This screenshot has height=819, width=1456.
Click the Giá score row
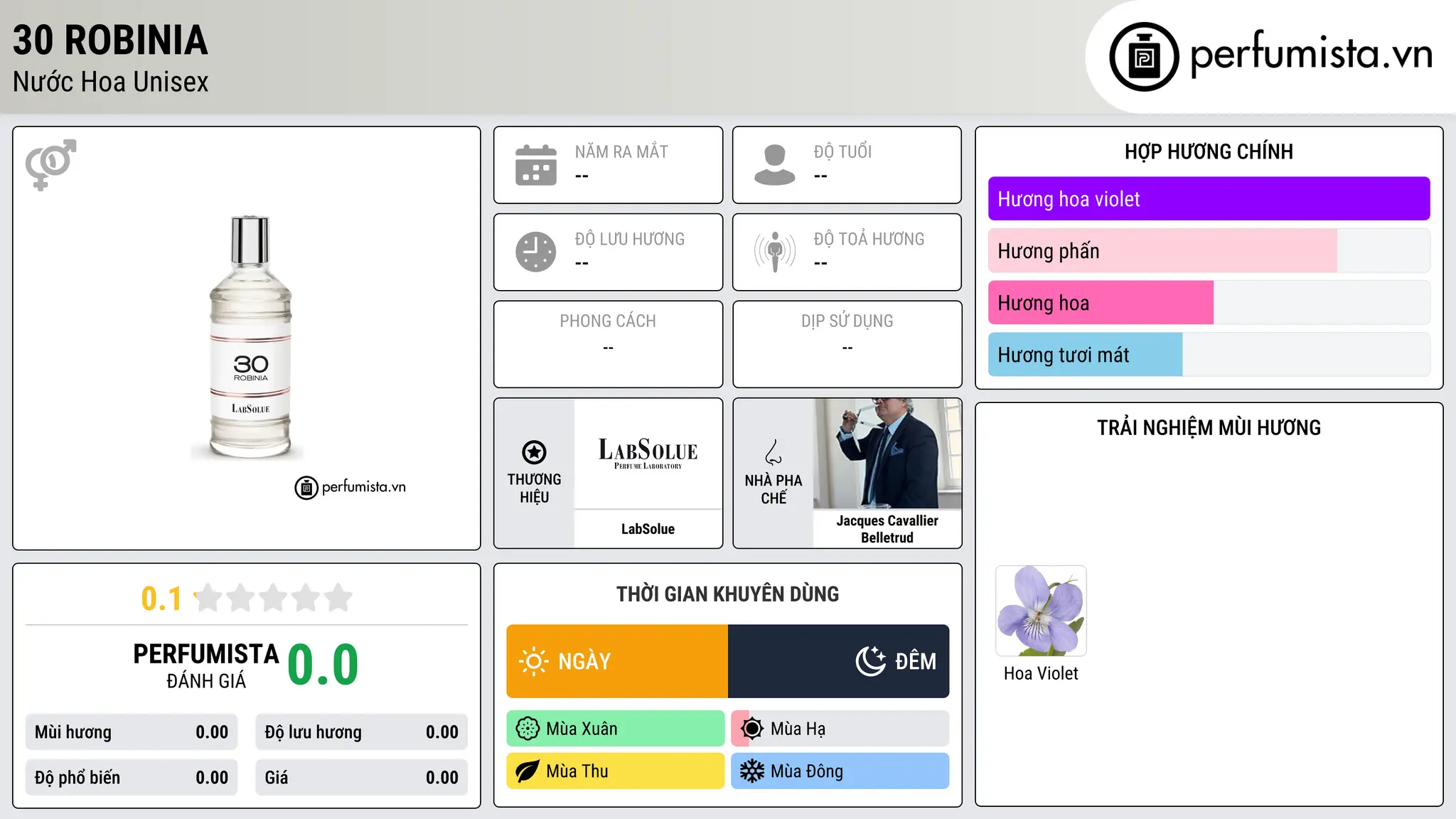pos(361,778)
